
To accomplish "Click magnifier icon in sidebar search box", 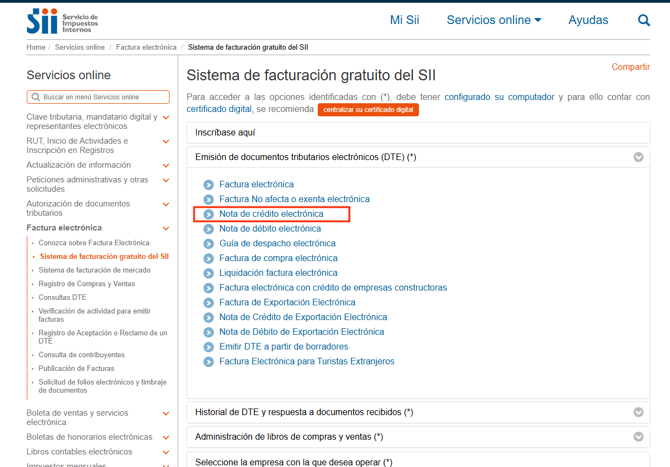I will click(36, 97).
